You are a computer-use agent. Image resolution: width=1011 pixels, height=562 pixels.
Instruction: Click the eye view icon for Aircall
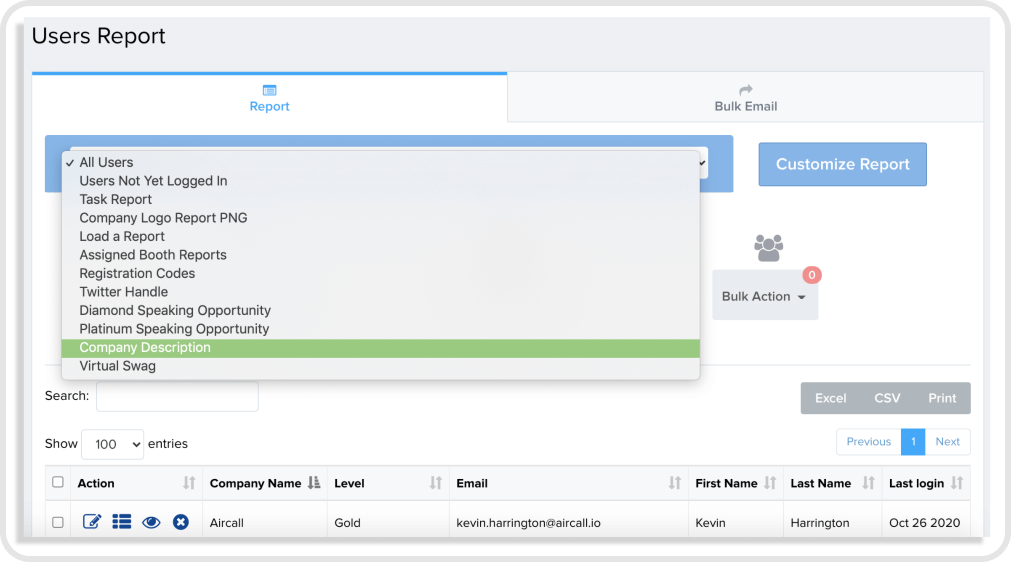[x=151, y=522]
